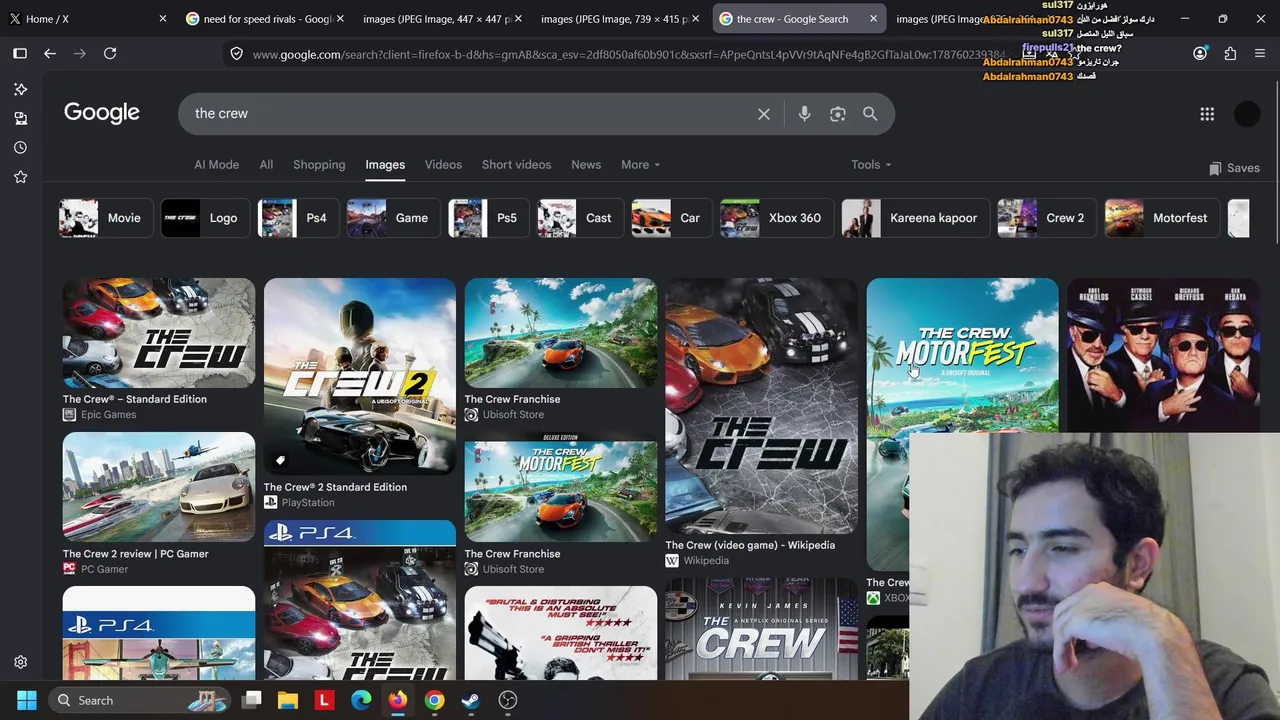Reload the current Google page
The image size is (1280, 720).
click(110, 53)
